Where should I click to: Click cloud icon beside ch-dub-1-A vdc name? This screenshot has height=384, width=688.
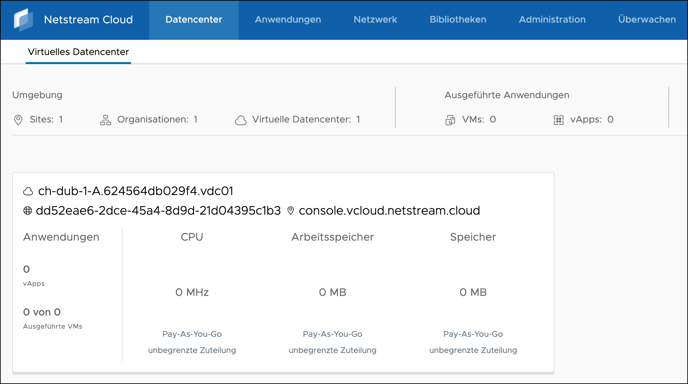tap(28, 191)
